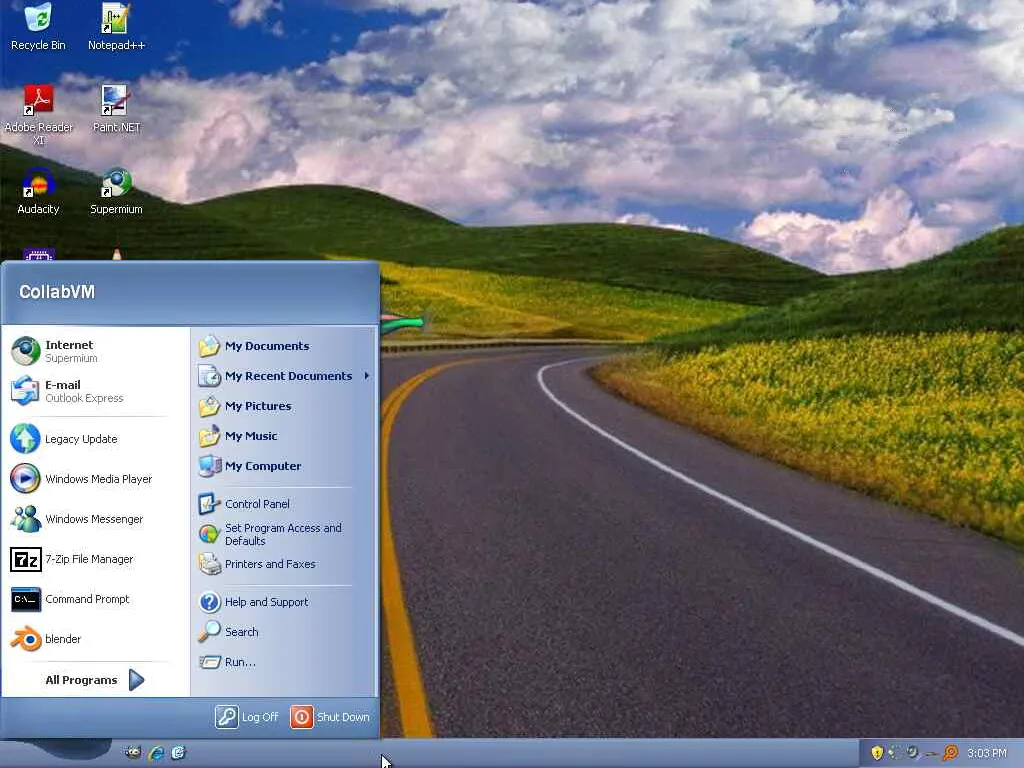Click Internet Explorer quick launch icon
This screenshot has height=768, width=1024.
156,752
